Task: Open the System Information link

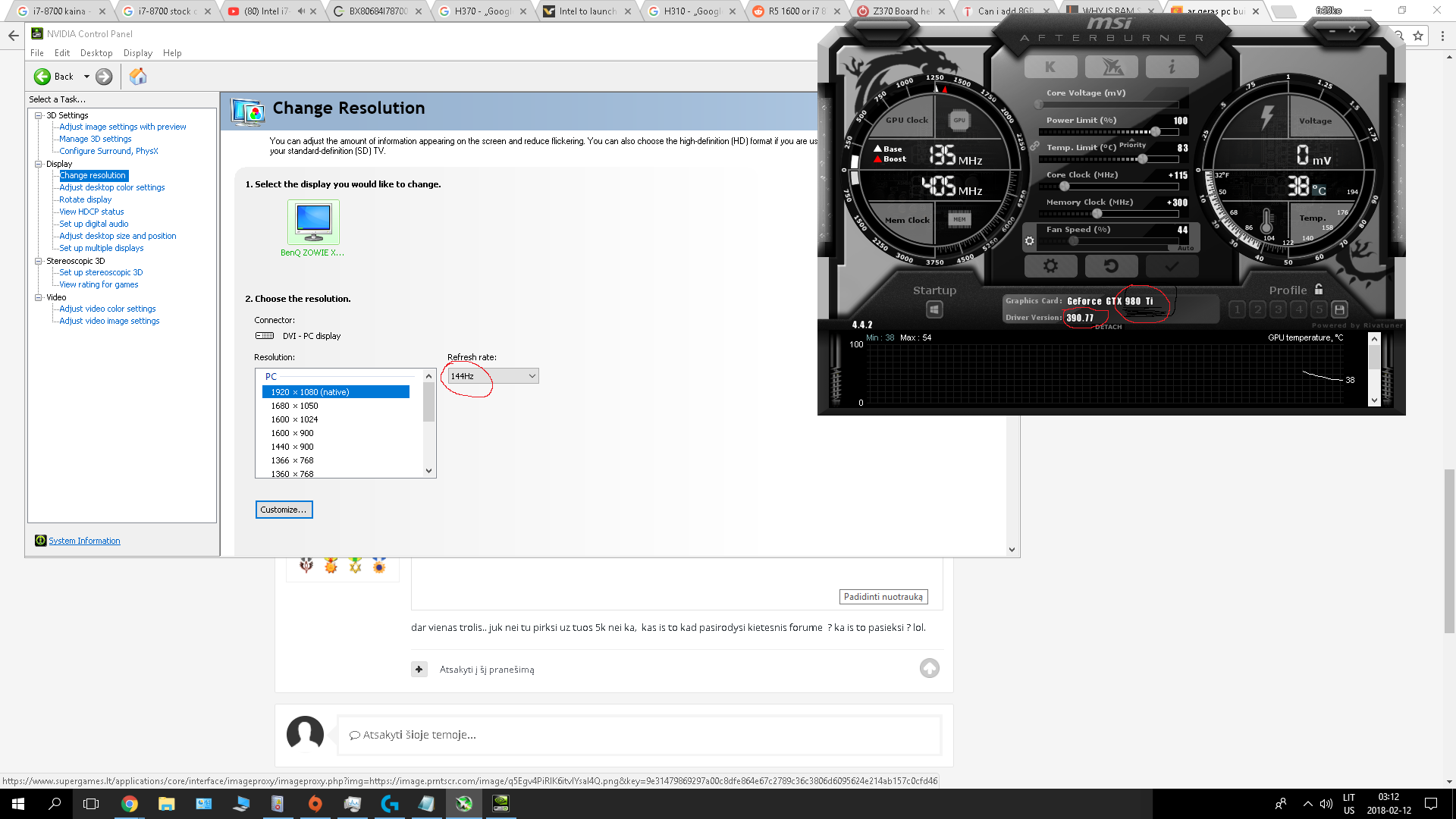Action: point(84,541)
